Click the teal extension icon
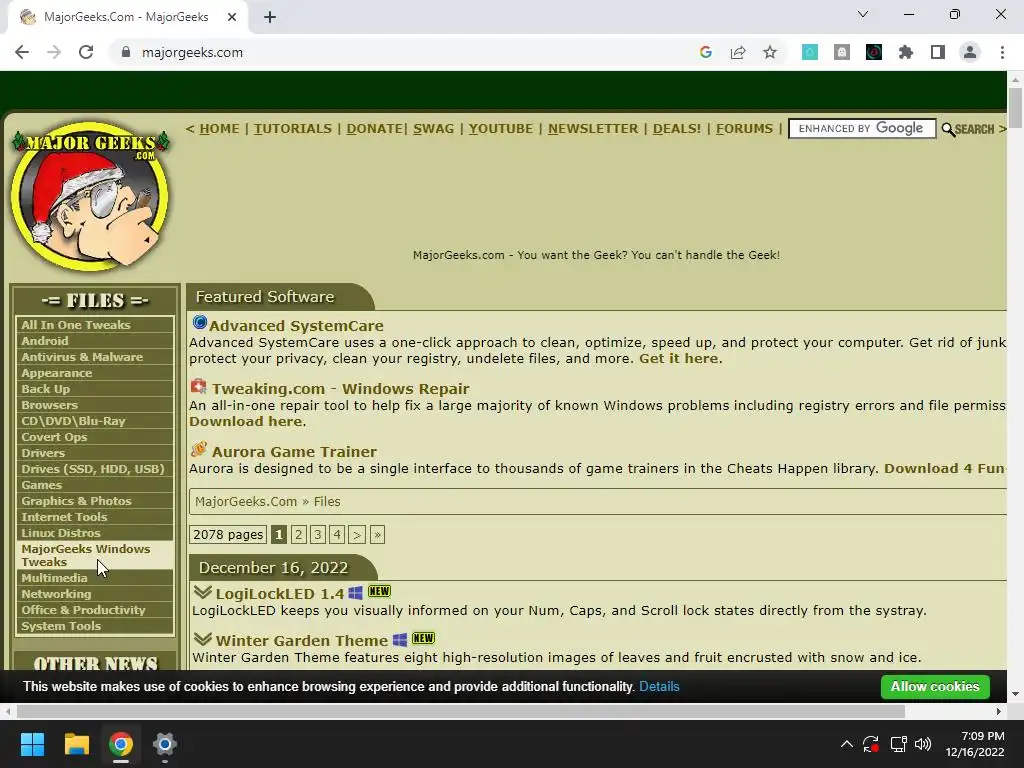Image resolution: width=1024 pixels, height=768 pixels. point(810,52)
